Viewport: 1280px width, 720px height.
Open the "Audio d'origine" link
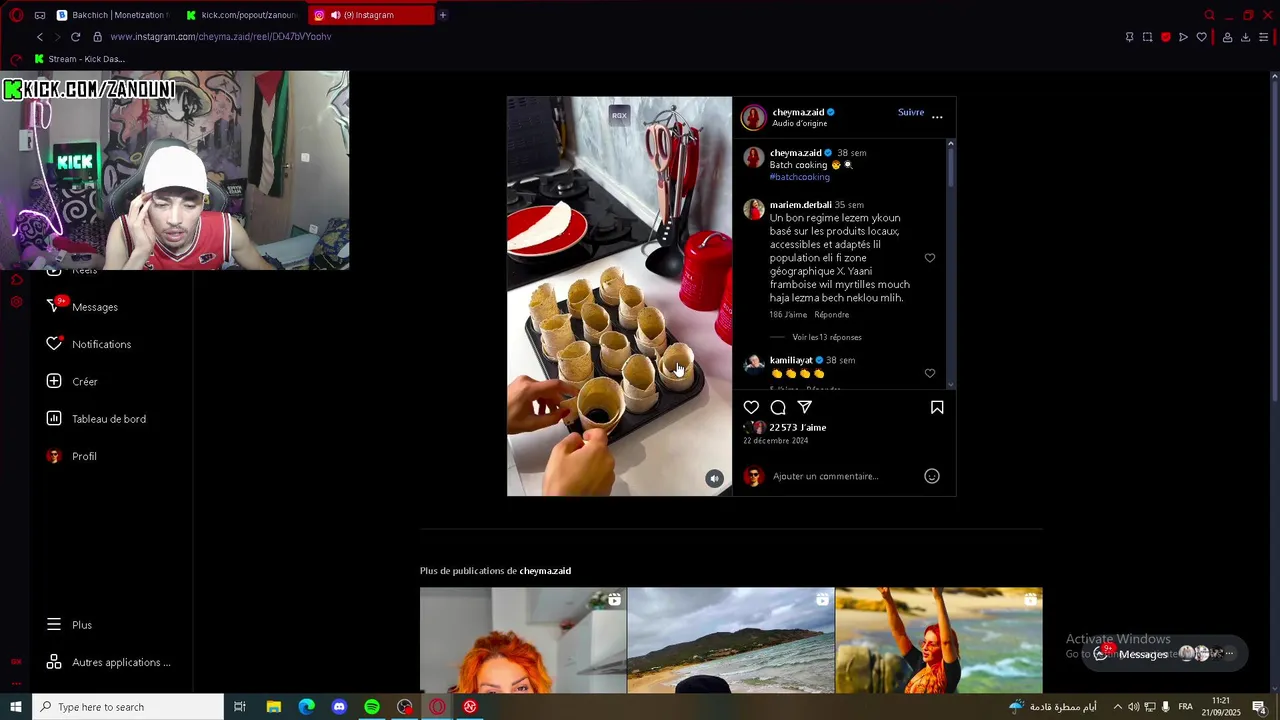coord(799,123)
